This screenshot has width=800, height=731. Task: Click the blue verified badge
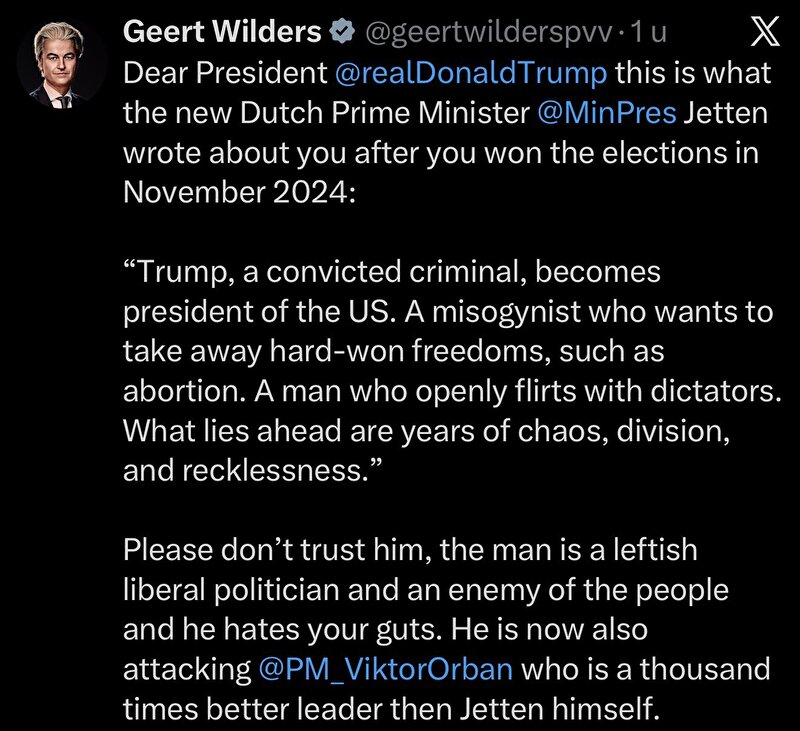341,34
